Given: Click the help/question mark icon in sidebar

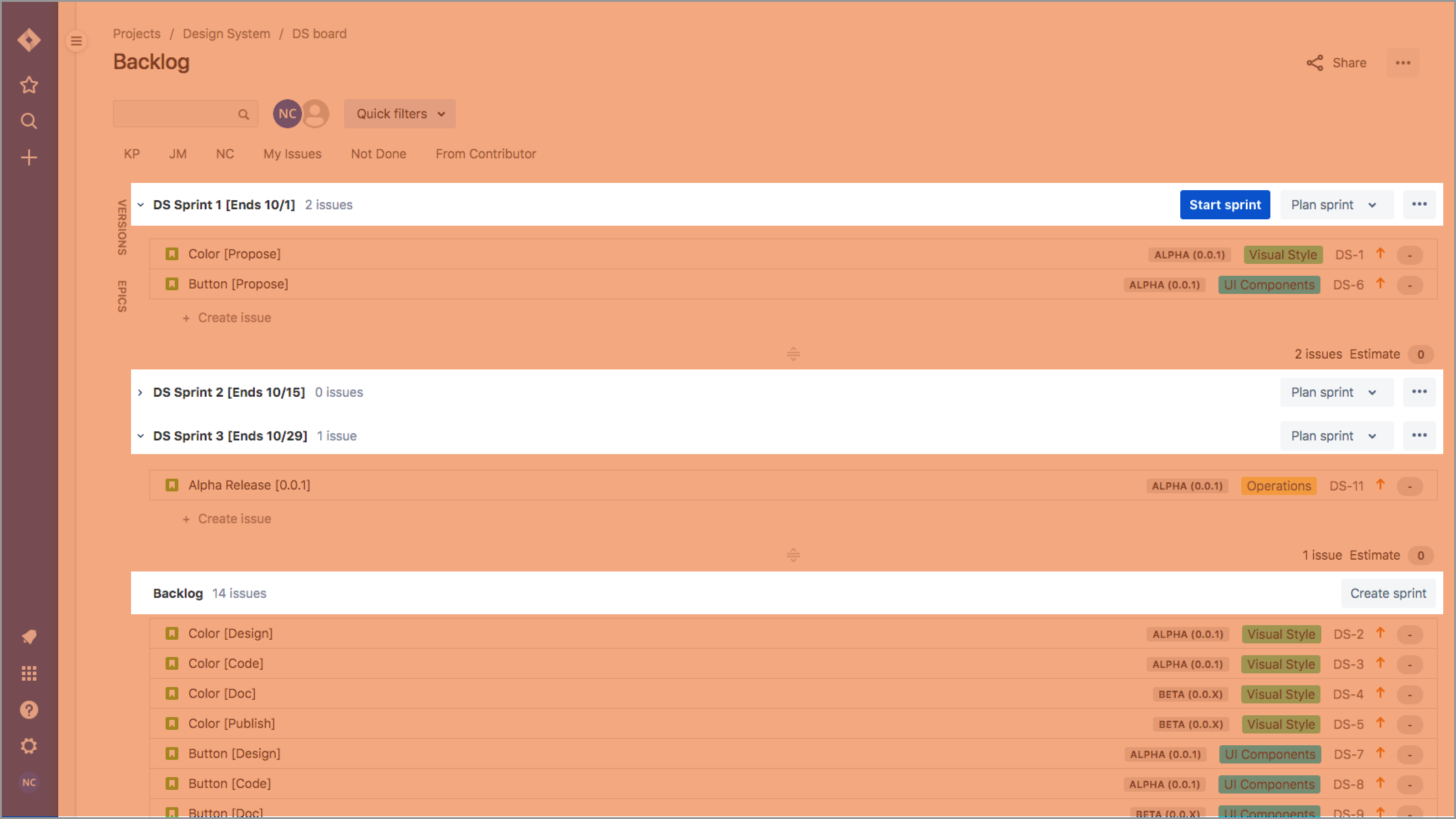Looking at the screenshot, I should [28, 710].
